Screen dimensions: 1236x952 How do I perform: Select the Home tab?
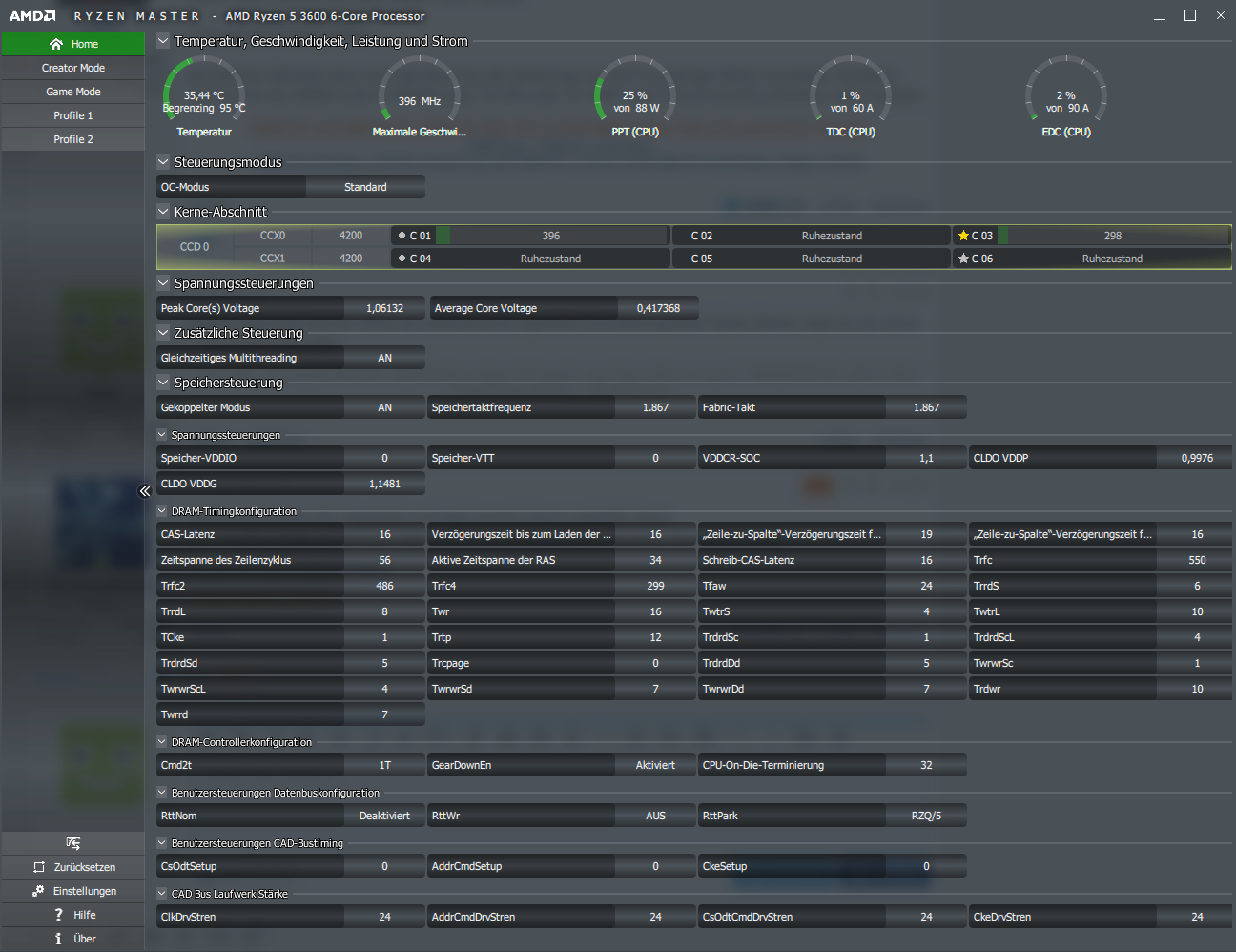click(x=73, y=44)
